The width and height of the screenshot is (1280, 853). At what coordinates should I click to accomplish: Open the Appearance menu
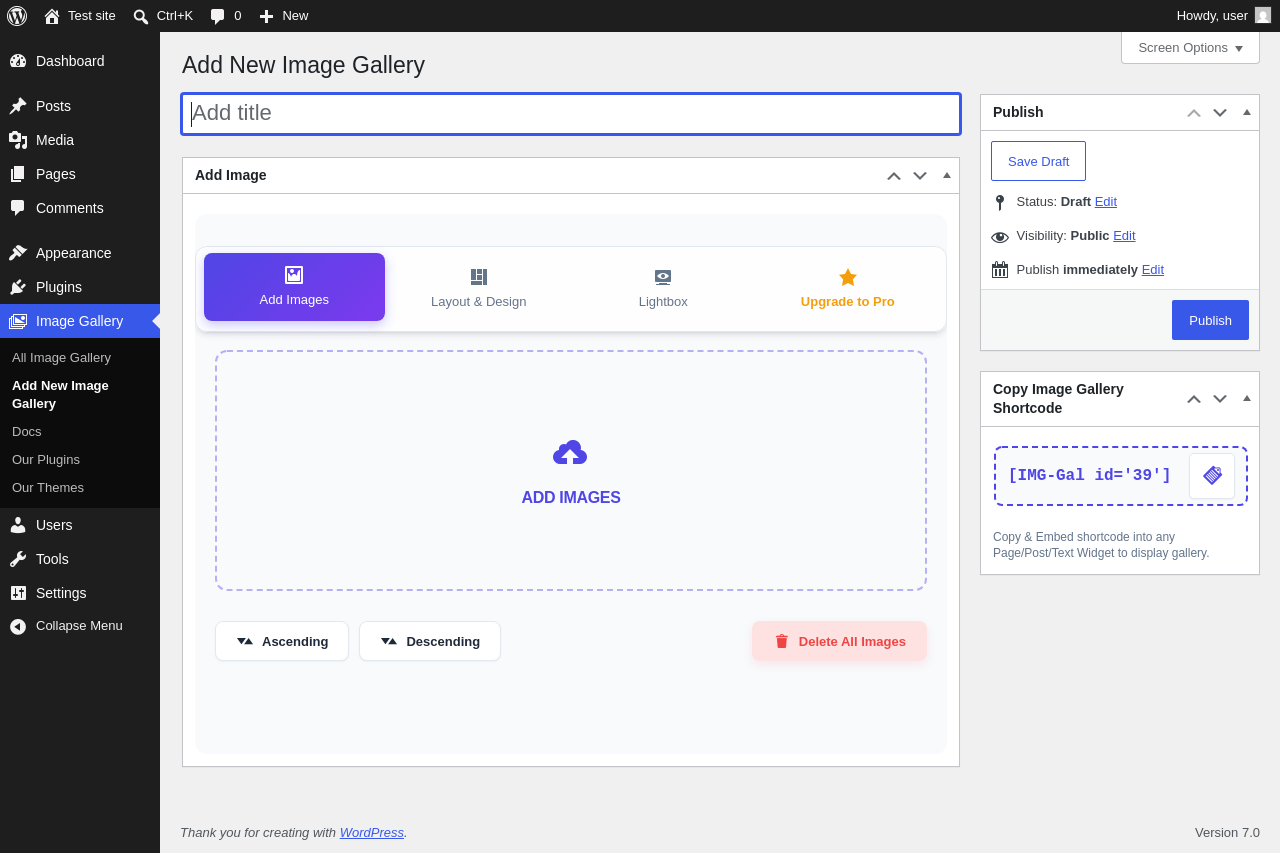[x=80, y=253]
